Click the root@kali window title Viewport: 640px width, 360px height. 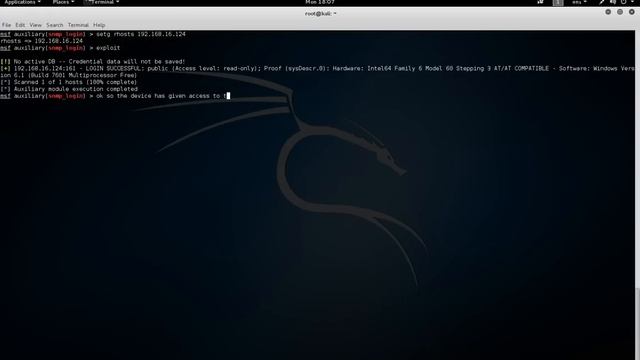[320, 13]
